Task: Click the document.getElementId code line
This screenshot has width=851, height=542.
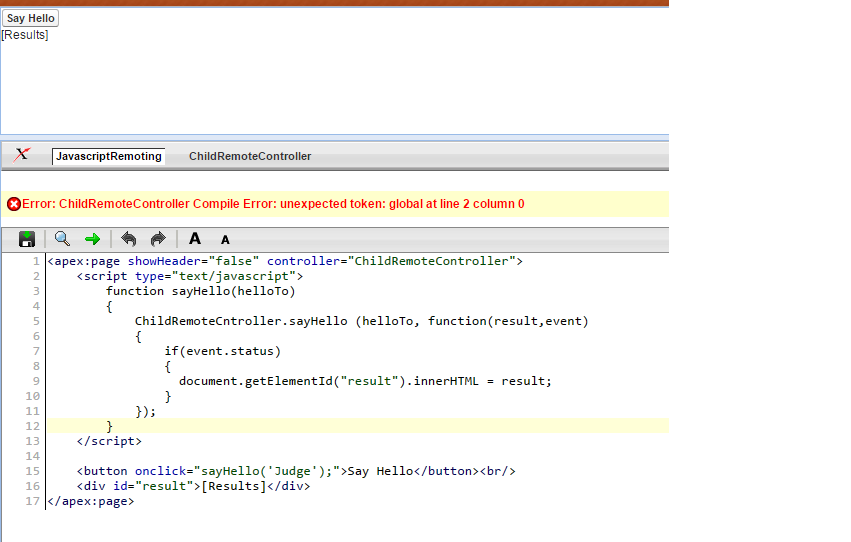Action: [x=365, y=381]
